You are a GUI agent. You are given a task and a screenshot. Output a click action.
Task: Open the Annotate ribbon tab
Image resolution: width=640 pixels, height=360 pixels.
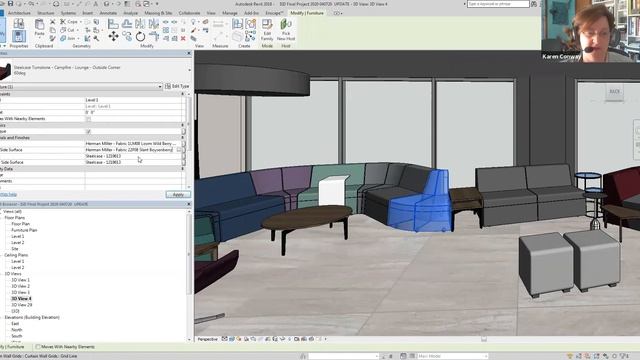coord(108,13)
